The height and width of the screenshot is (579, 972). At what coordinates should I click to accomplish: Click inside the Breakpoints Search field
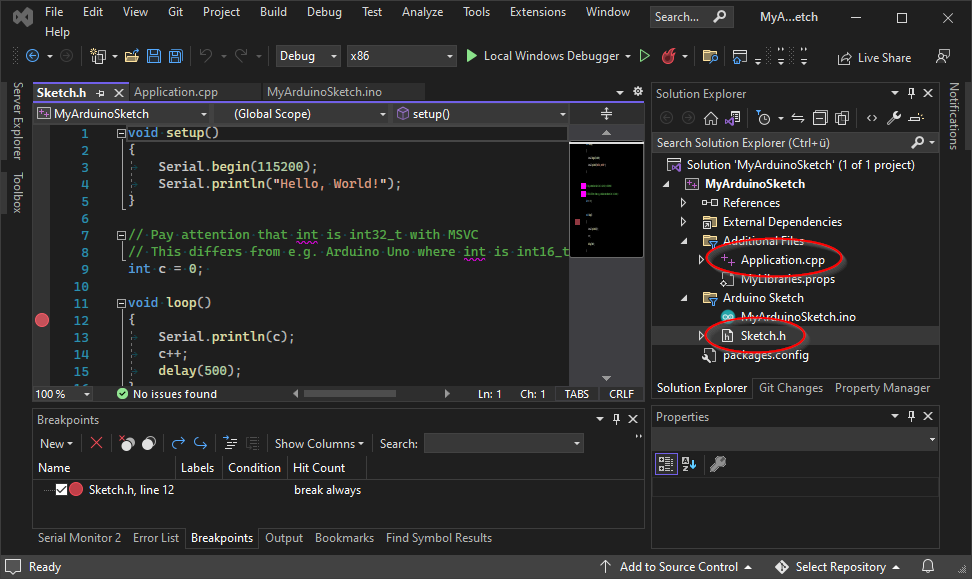[x=503, y=443]
